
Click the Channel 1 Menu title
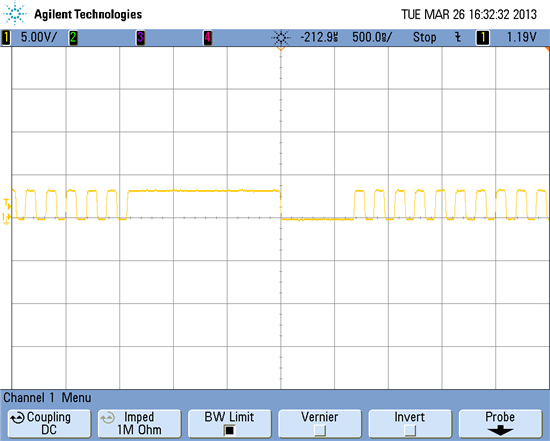pyautogui.click(x=47, y=398)
